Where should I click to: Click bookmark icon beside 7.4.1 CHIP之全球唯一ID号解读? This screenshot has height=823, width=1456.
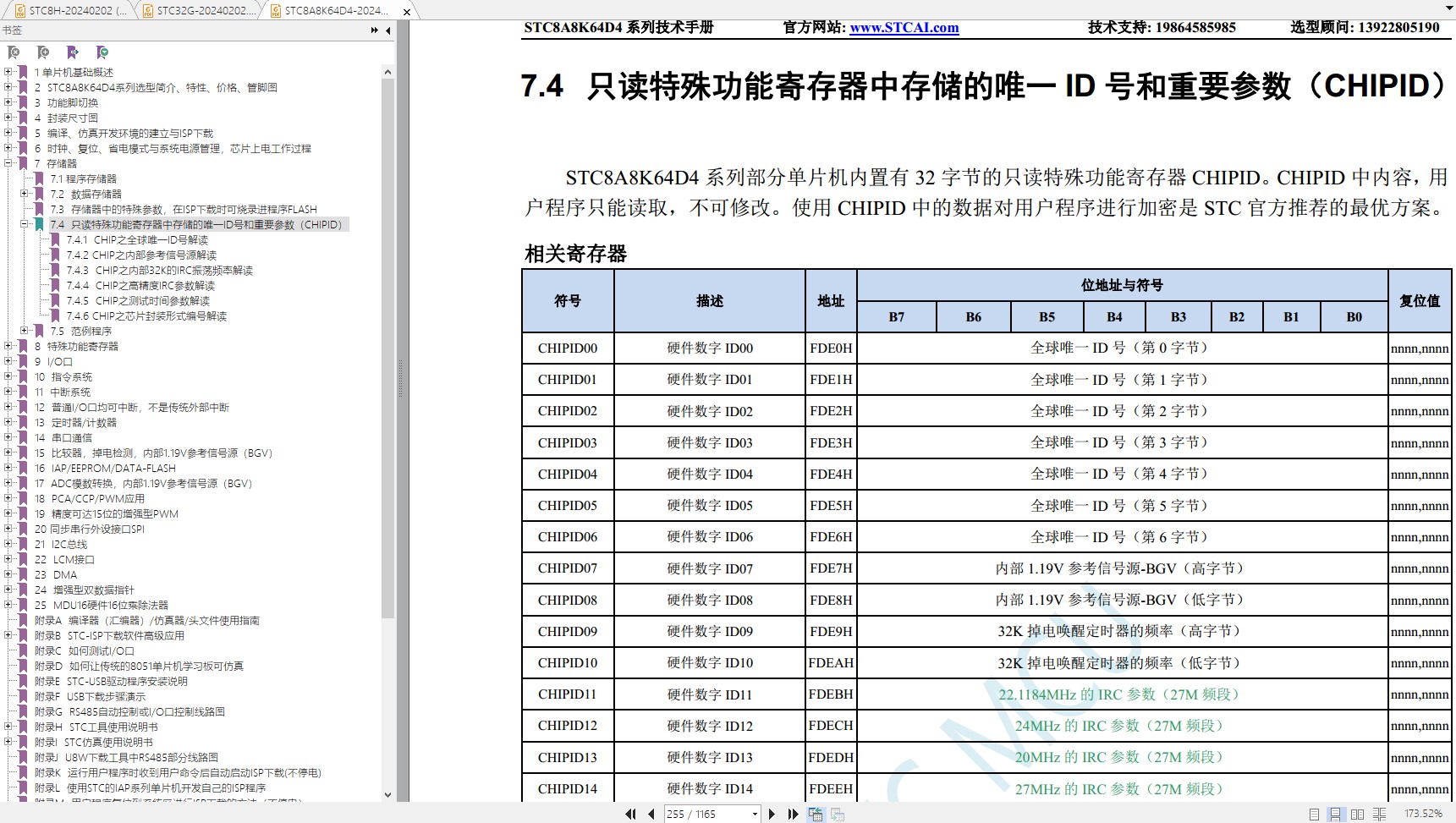click(55, 239)
